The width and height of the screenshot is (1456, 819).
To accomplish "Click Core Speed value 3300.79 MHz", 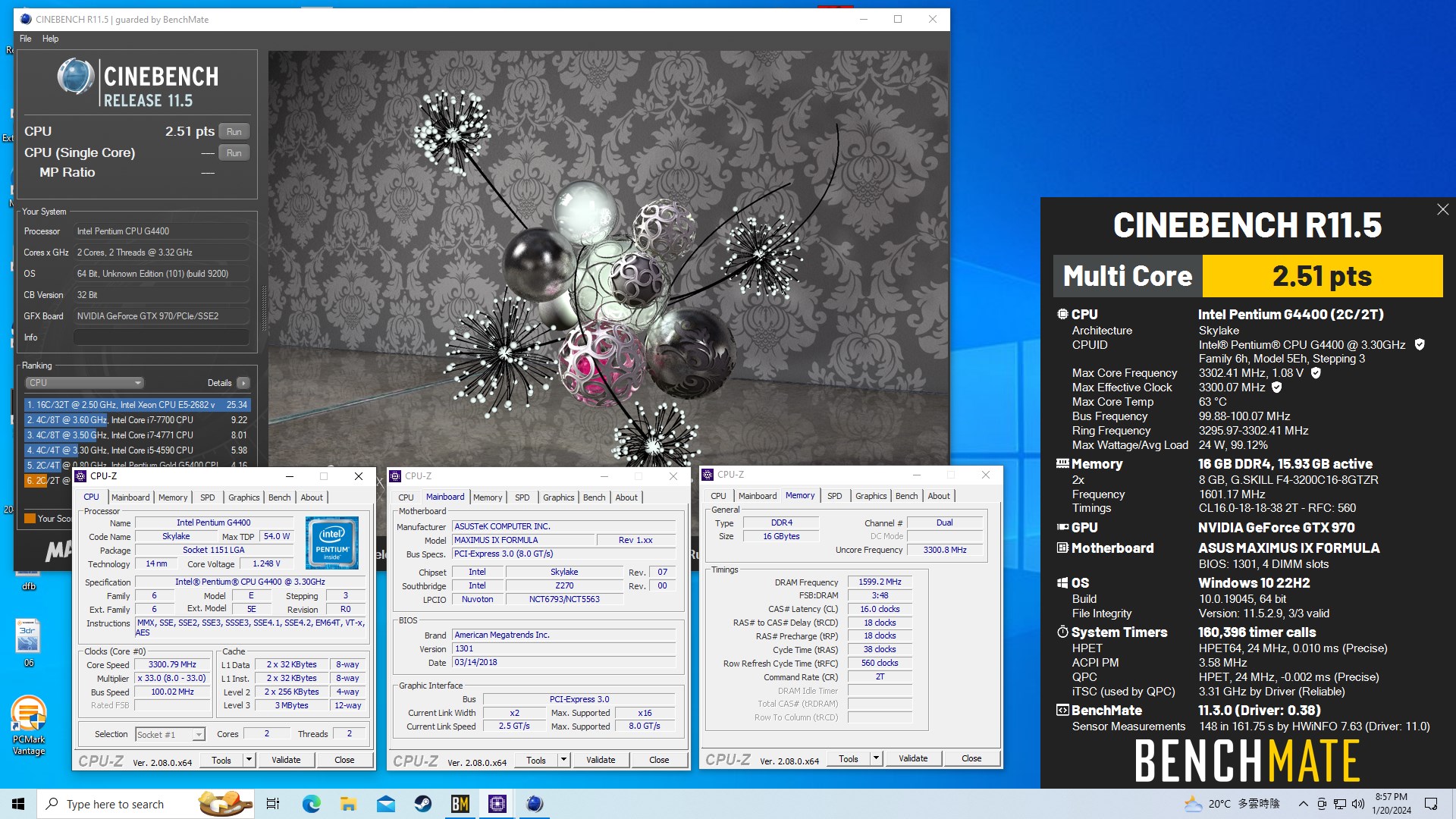I will tap(172, 664).
